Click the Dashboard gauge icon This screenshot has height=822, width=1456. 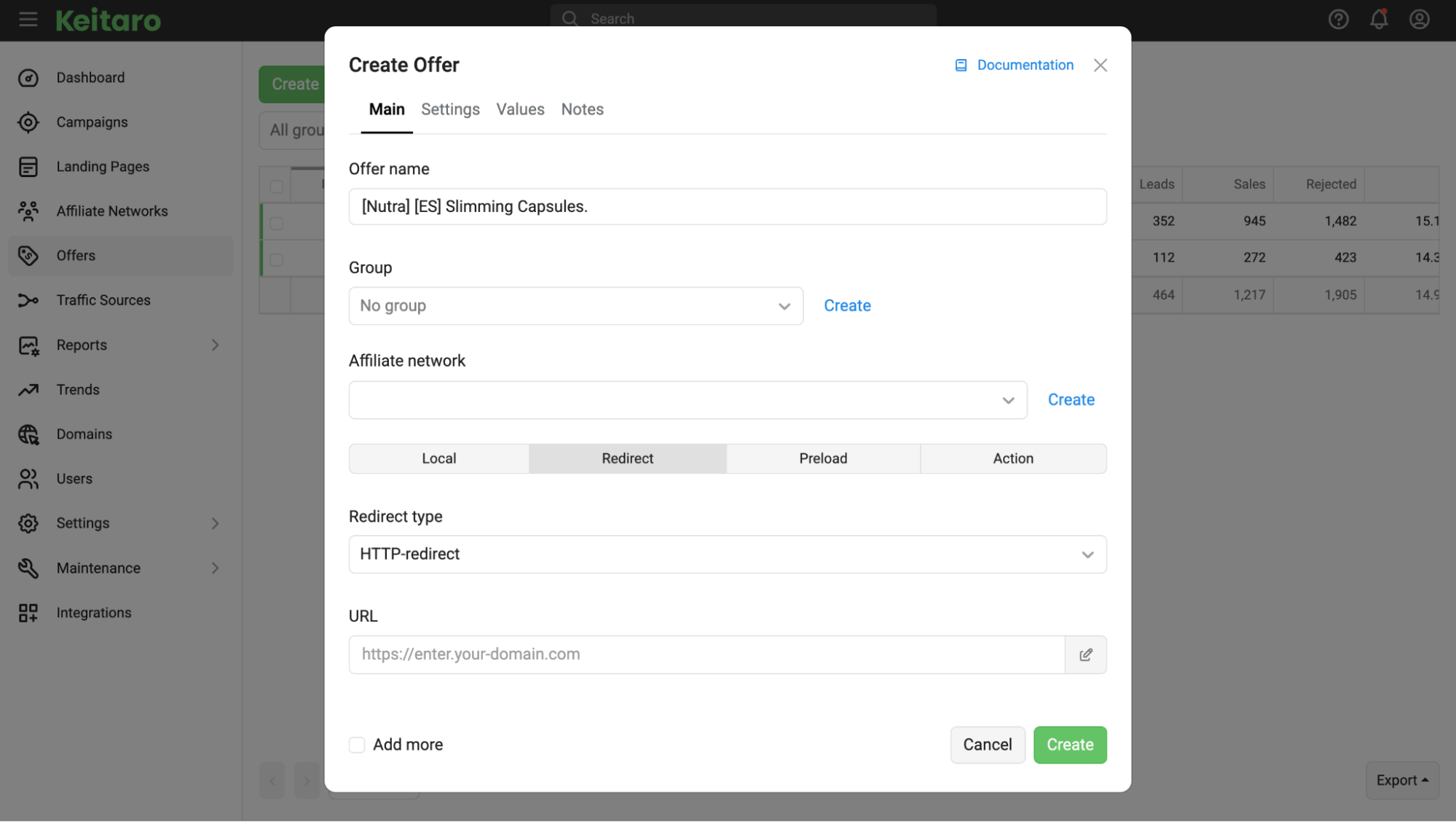28,77
